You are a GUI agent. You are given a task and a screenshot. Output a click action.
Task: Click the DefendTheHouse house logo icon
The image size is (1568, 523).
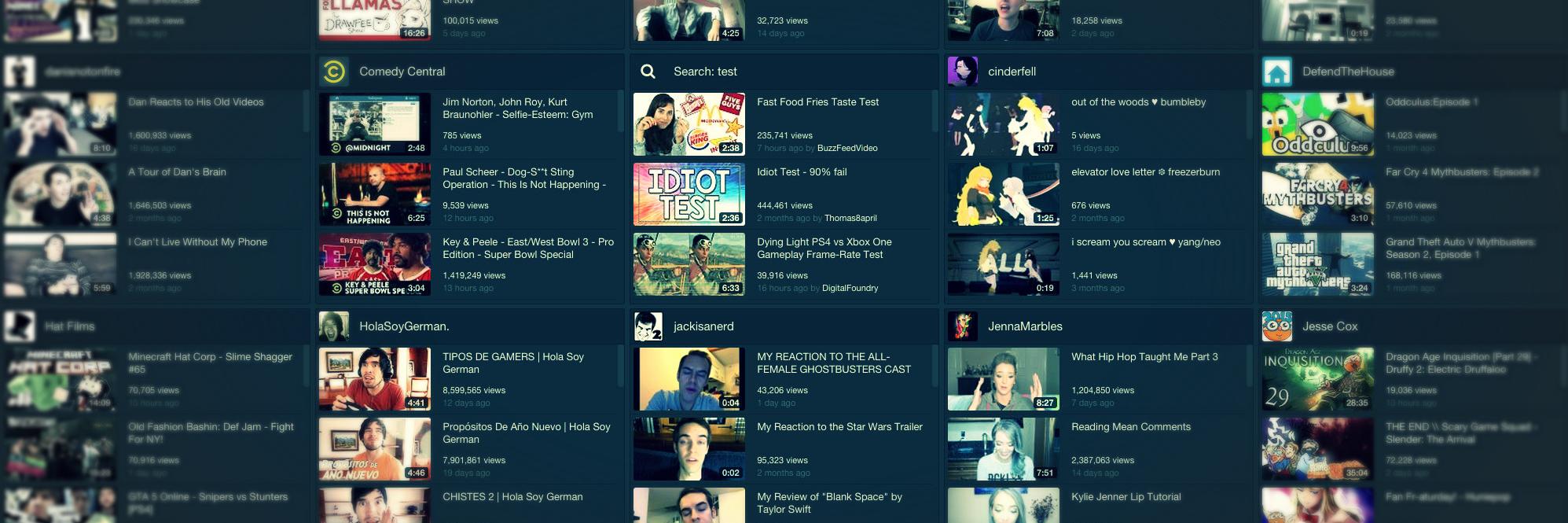(1277, 72)
